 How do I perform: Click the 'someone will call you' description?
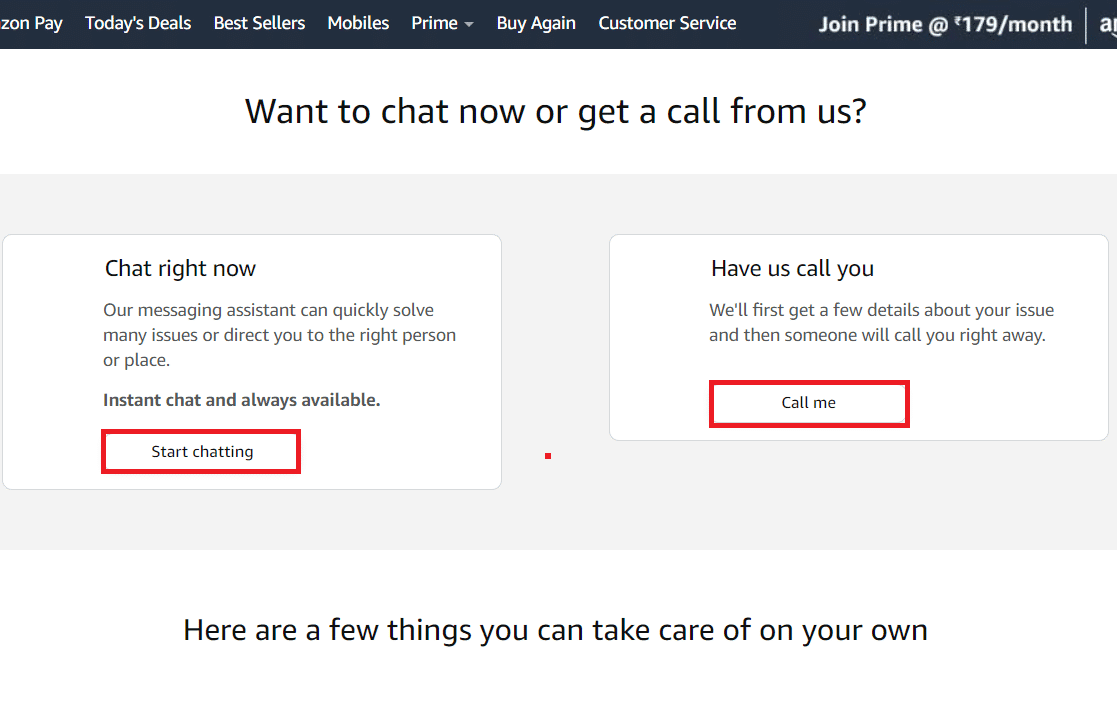[881, 323]
